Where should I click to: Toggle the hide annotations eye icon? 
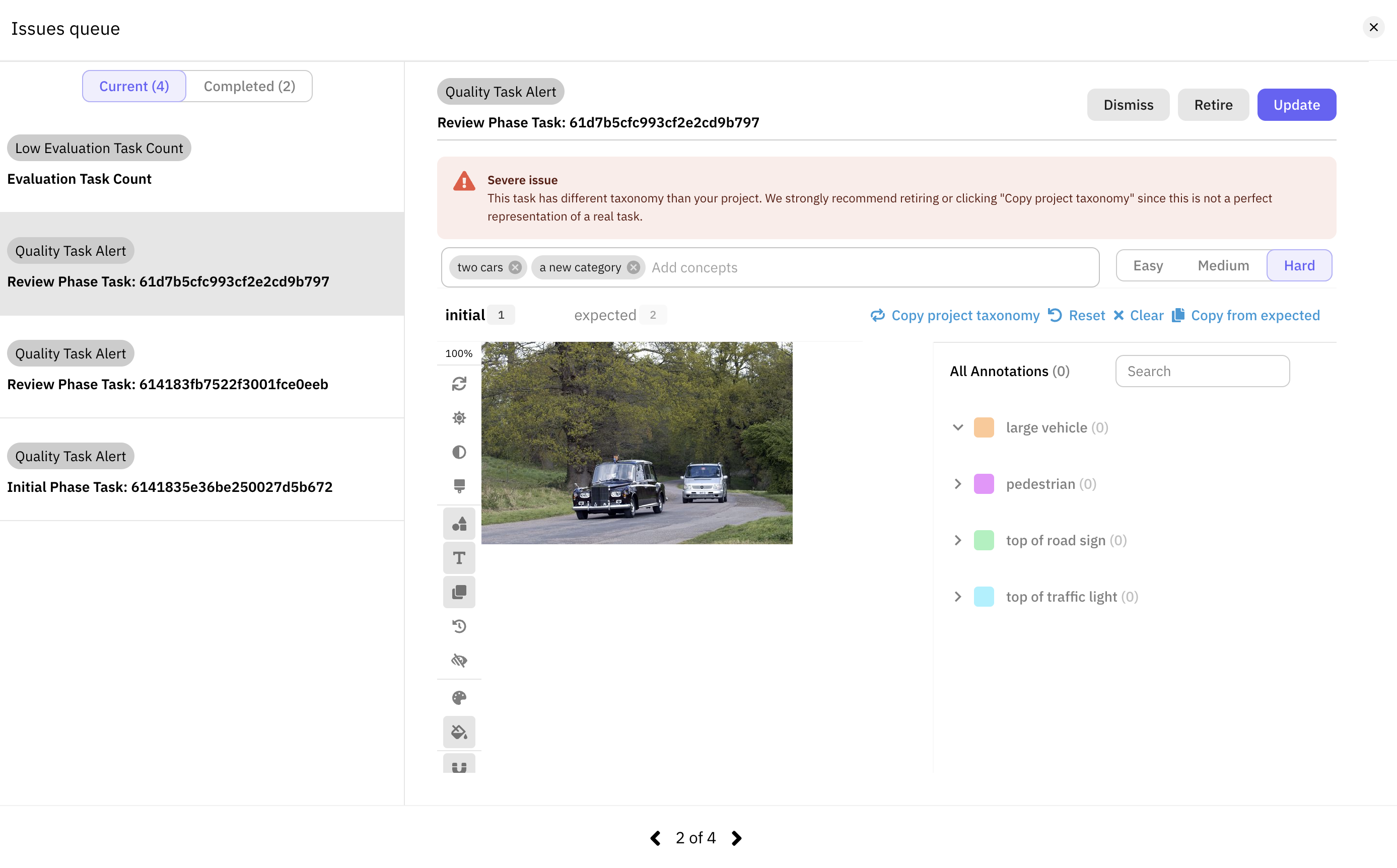point(459,660)
